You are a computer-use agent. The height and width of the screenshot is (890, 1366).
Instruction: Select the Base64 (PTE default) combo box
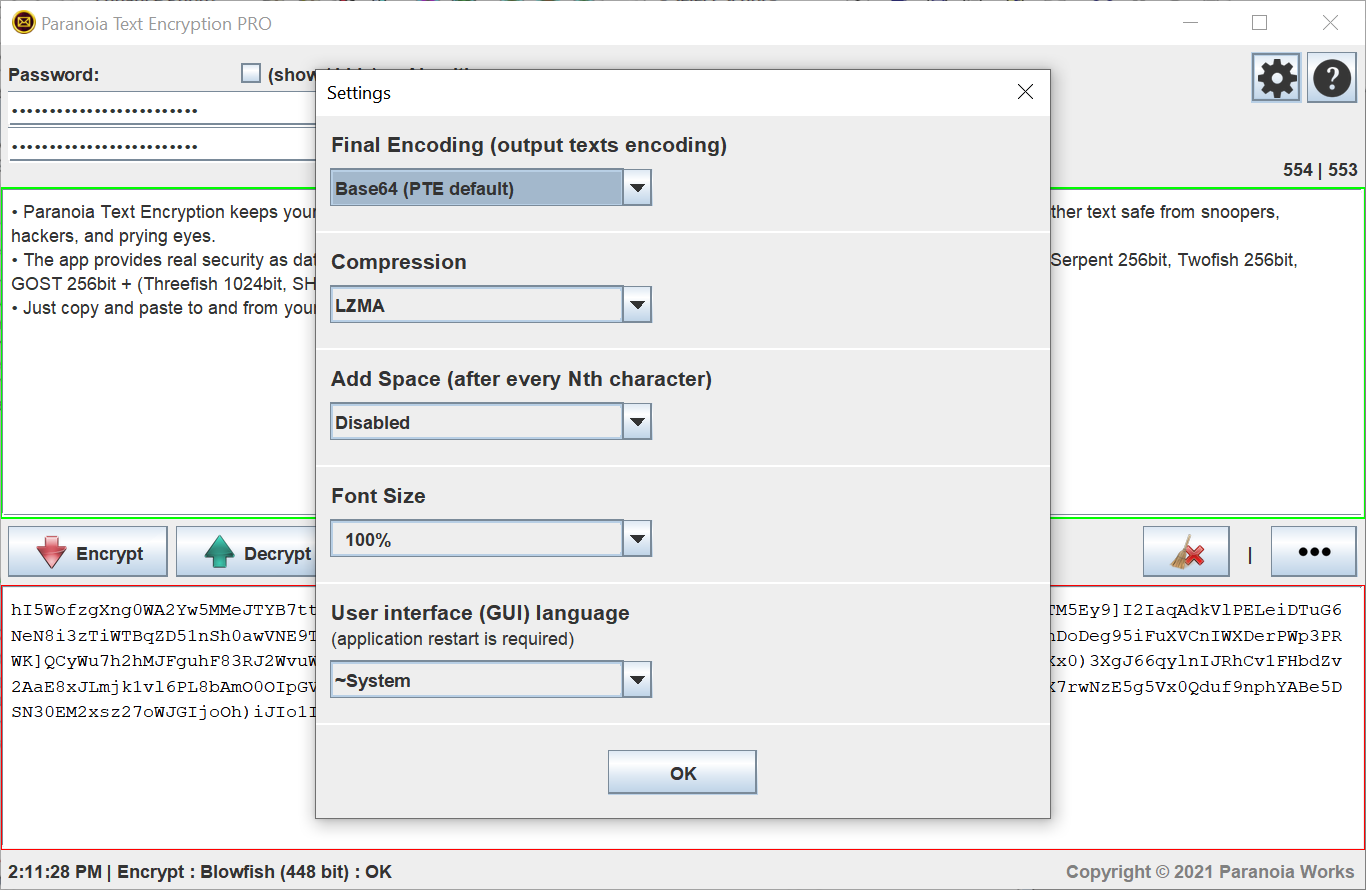coord(477,188)
